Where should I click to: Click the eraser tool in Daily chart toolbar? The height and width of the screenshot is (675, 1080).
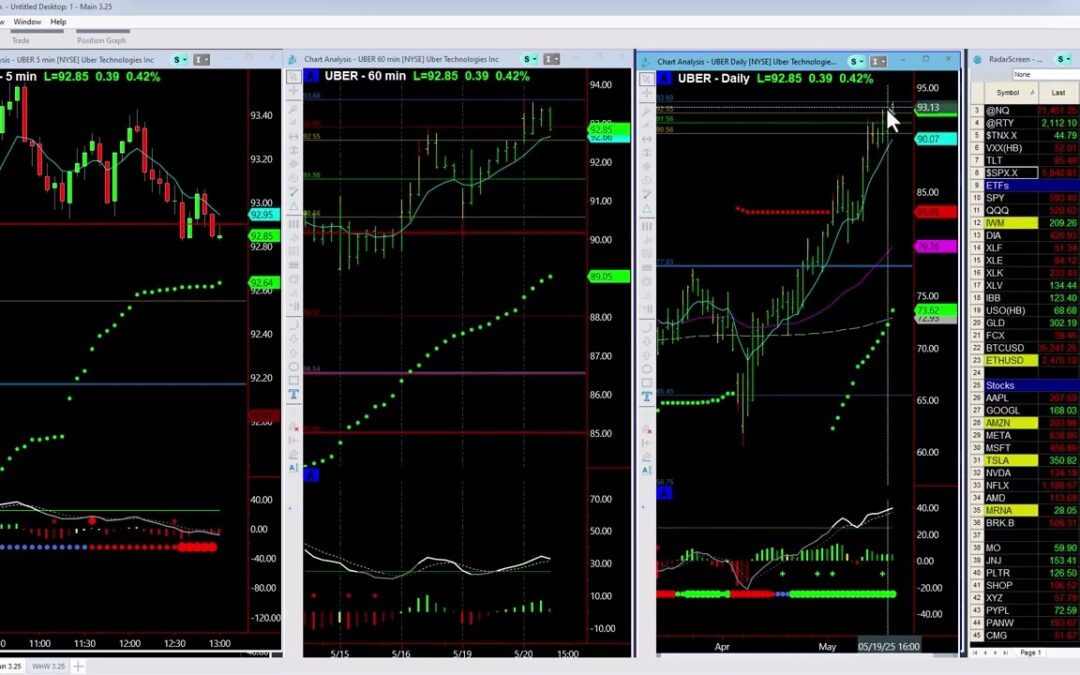tap(647, 458)
